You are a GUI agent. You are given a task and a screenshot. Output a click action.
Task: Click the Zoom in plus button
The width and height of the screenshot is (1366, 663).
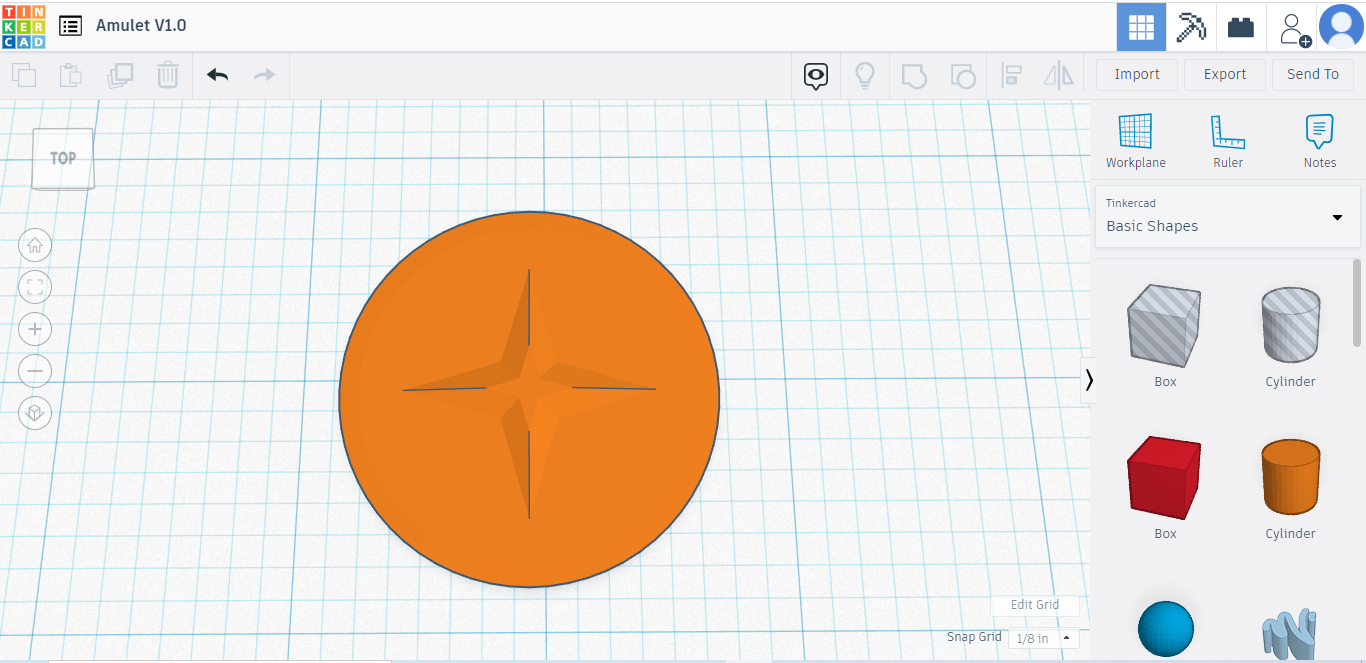click(x=35, y=329)
